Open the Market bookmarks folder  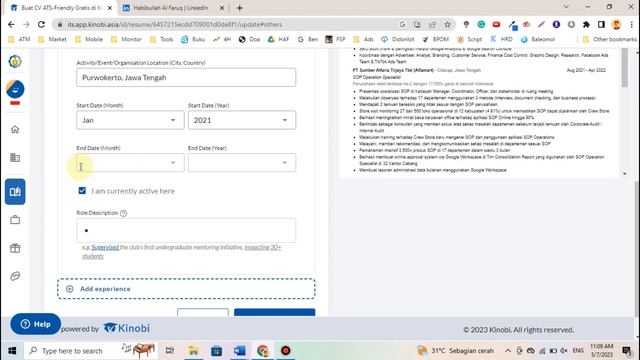[52, 39]
